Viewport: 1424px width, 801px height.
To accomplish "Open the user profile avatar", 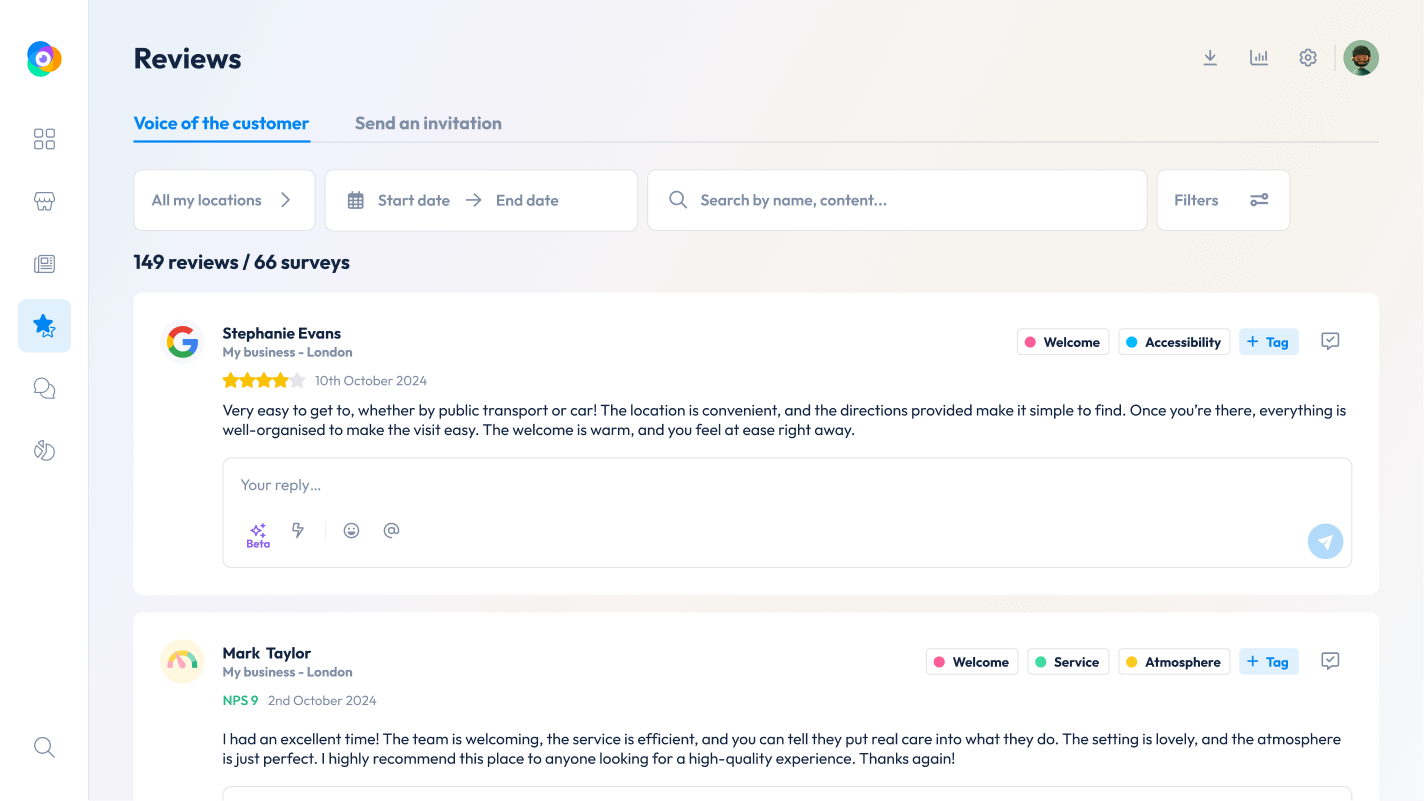I will (x=1361, y=58).
